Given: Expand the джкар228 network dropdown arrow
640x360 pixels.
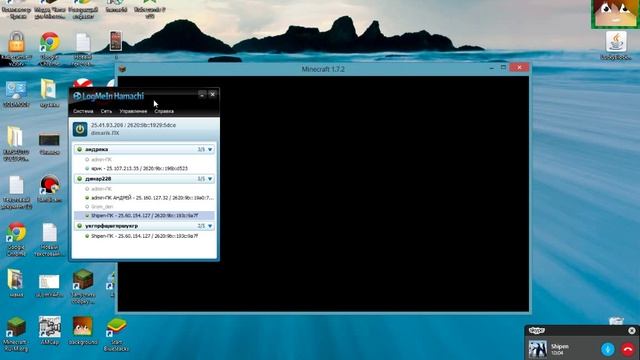Looking at the screenshot, I should point(210,179).
